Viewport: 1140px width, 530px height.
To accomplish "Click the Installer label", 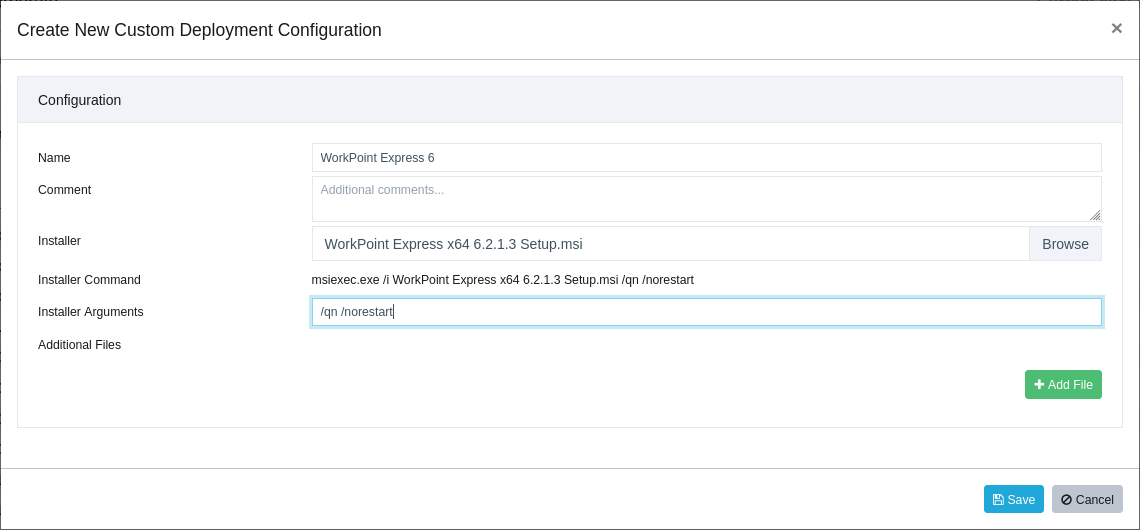I will point(60,241).
